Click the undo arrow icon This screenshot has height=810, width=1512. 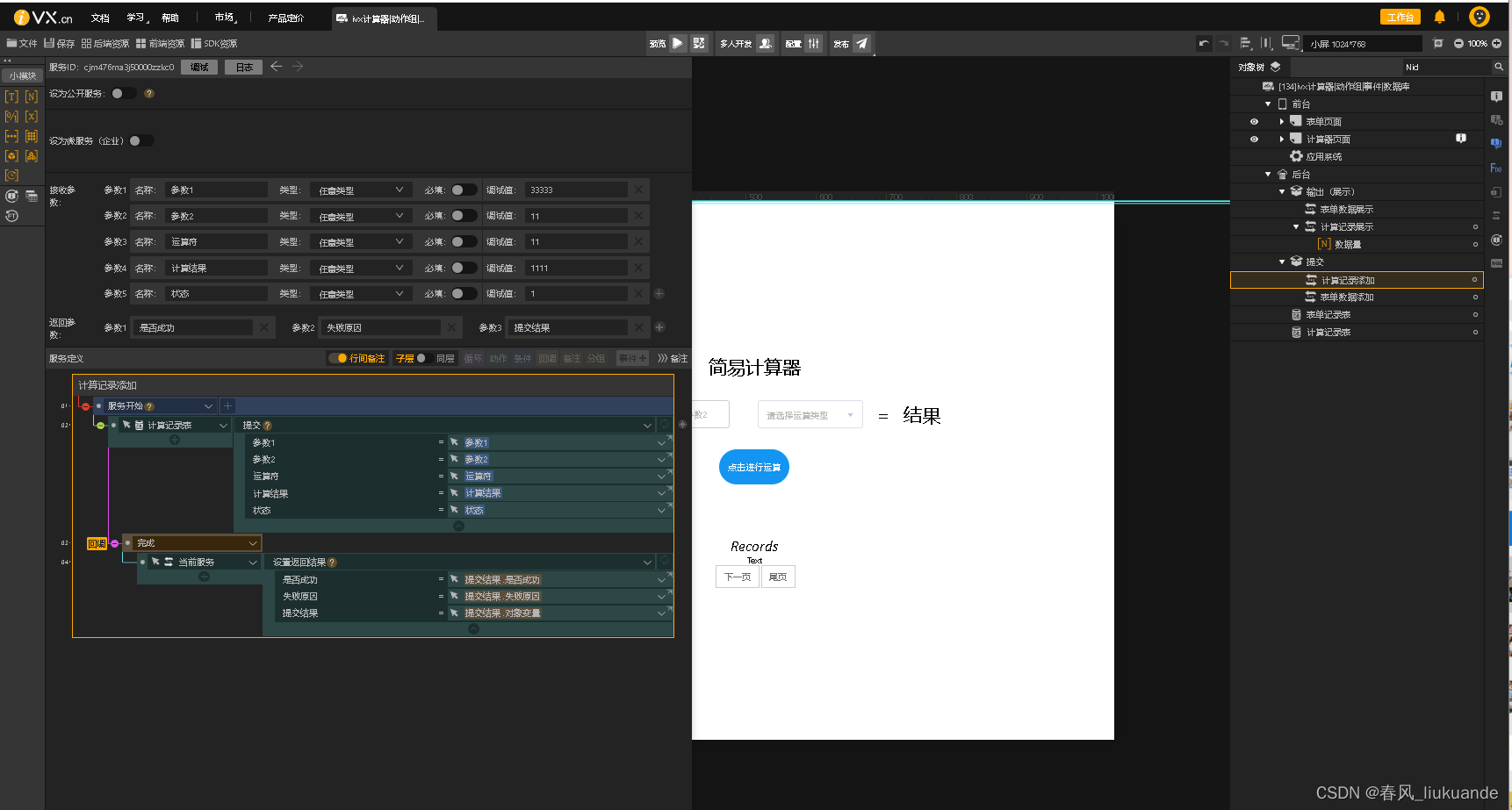(1204, 43)
